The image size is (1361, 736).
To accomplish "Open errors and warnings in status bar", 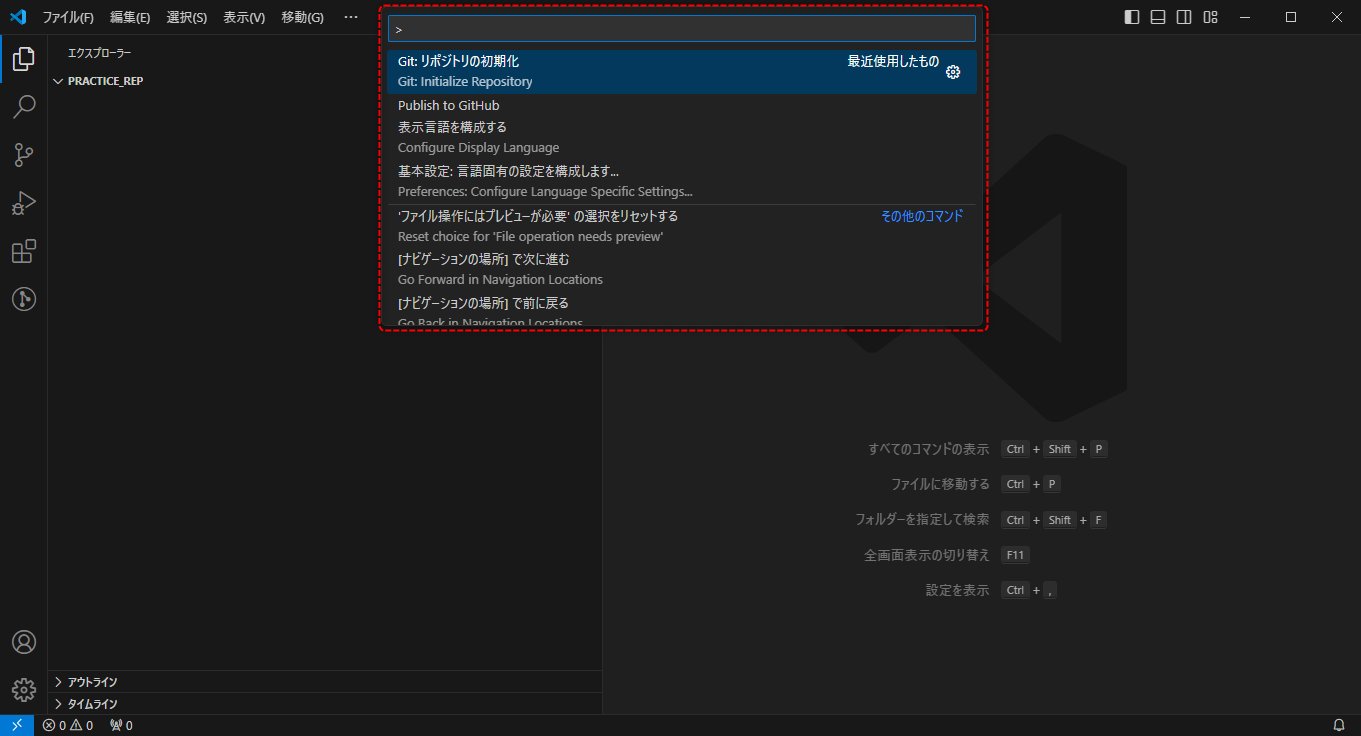I will point(68,725).
